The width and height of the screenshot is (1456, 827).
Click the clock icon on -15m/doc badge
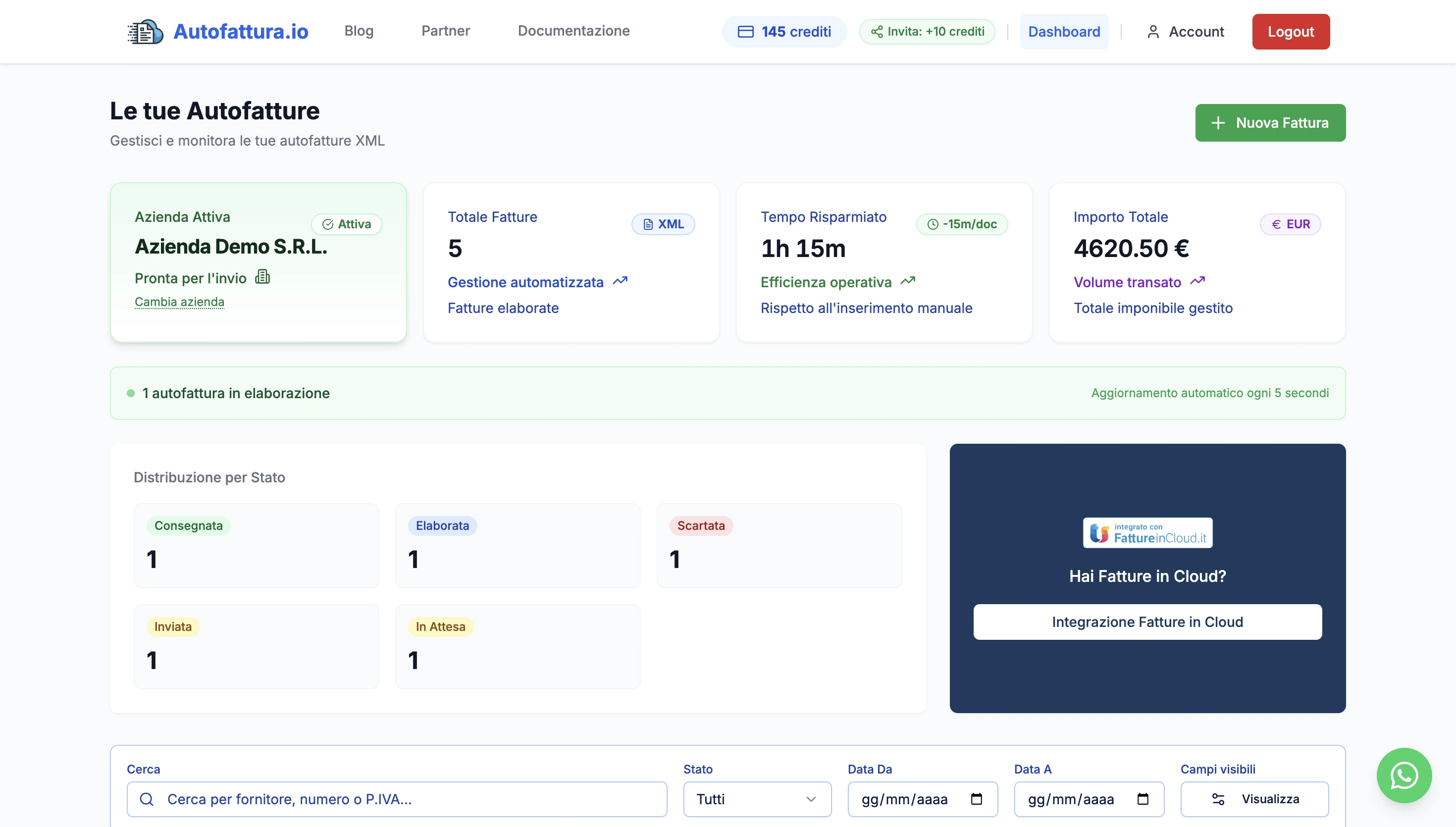pyautogui.click(x=932, y=224)
